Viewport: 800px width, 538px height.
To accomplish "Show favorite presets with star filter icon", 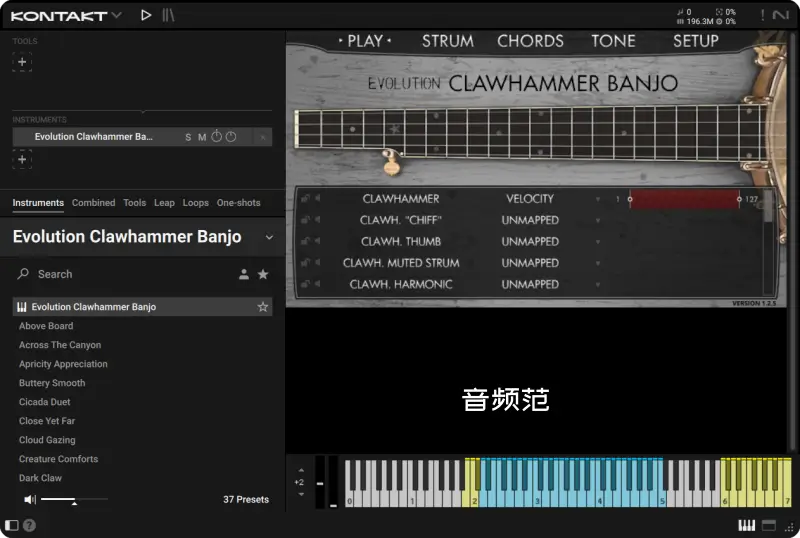I will 263,274.
